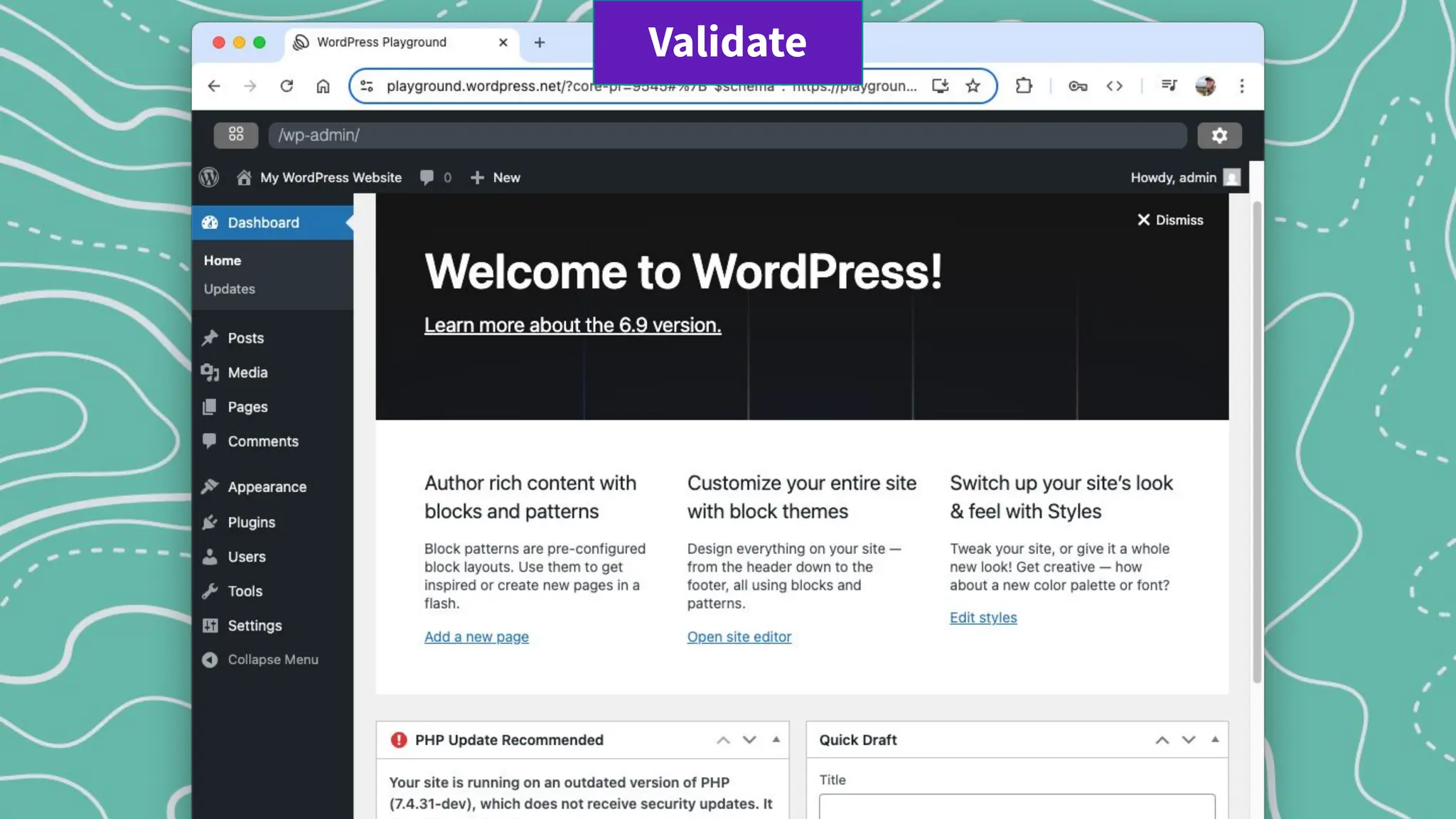This screenshot has height=819, width=1456.
Task: Open the WordPress logo menu in admin bar
Action: coord(209,177)
